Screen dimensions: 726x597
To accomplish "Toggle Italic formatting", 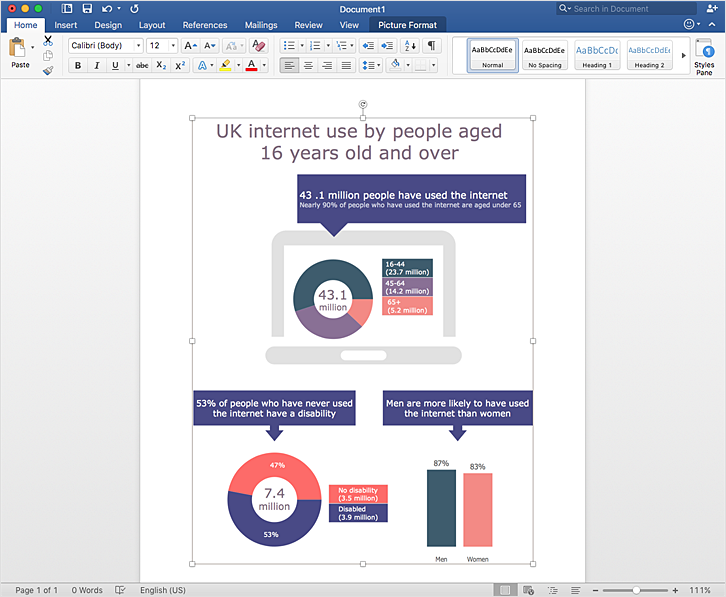I will tap(96, 66).
